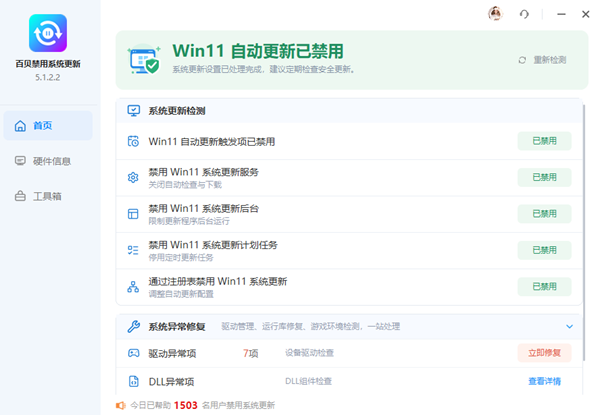The image size is (600, 415).
Task: Click the 1503 user count text
Action: (186, 405)
